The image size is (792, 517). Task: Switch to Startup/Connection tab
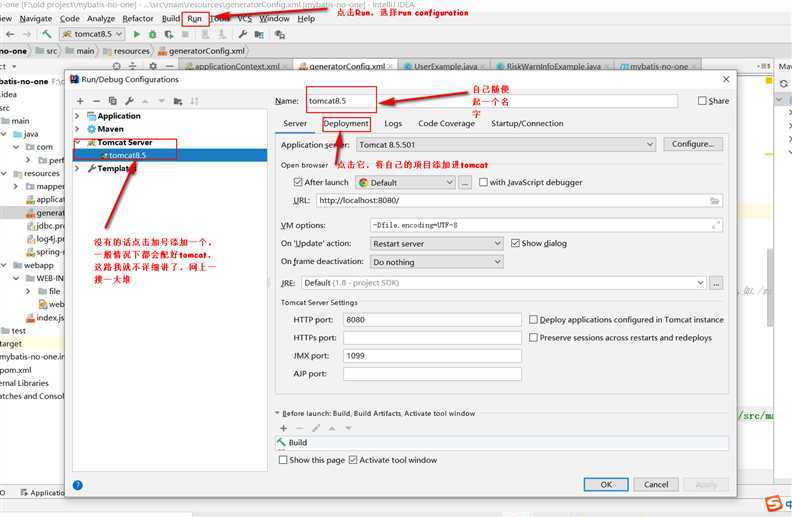coord(527,123)
